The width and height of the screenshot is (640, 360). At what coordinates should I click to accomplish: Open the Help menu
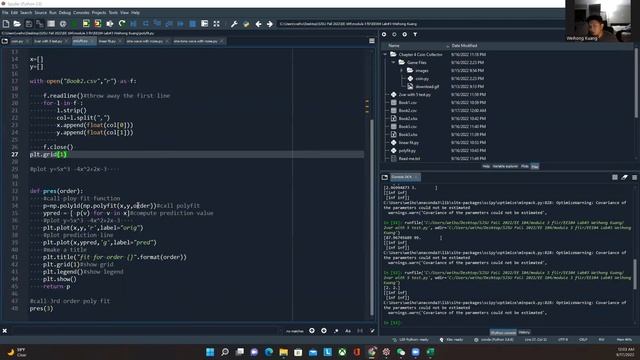pyautogui.click(x=135, y=13)
